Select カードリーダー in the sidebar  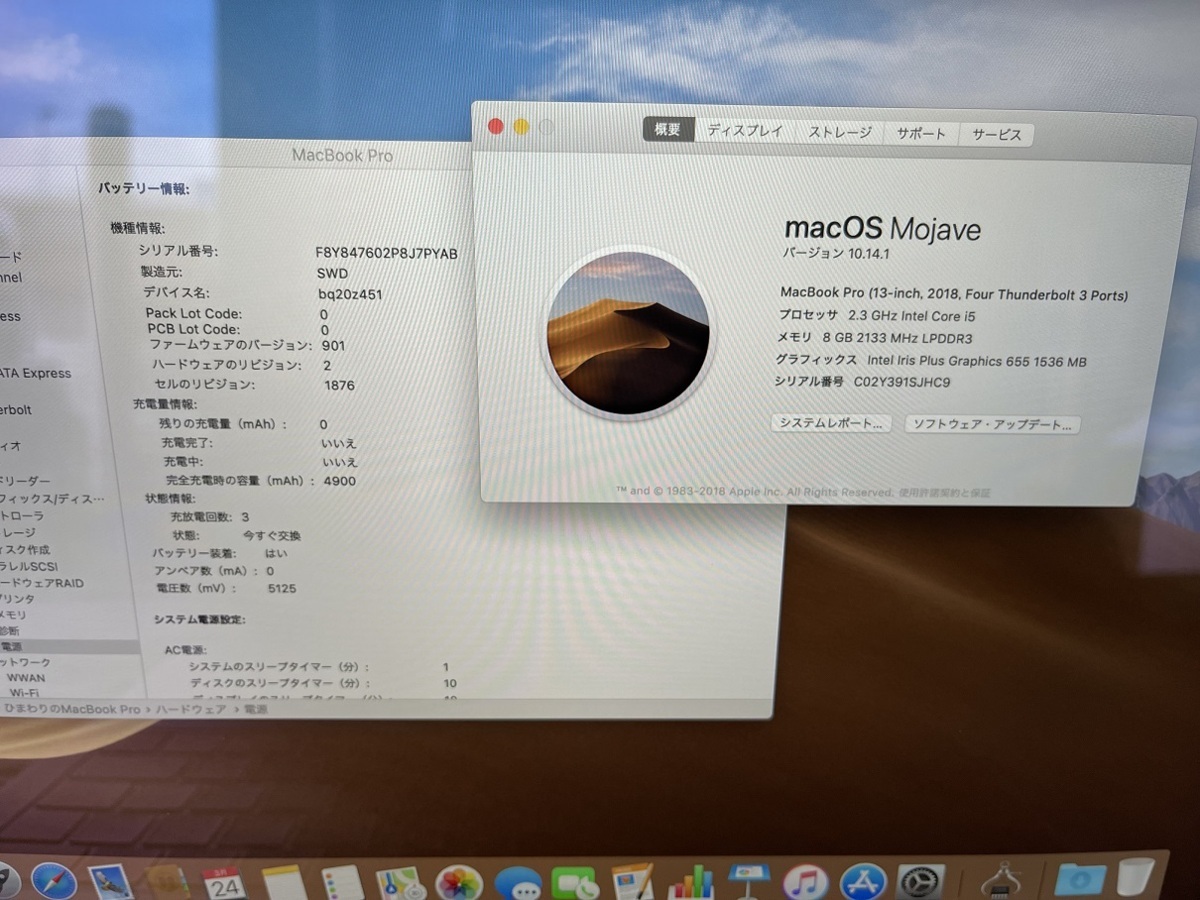click(25, 481)
